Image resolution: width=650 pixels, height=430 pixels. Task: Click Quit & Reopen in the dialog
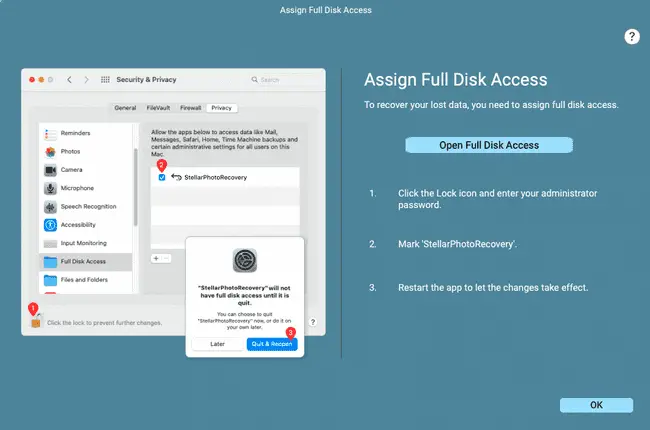272,344
